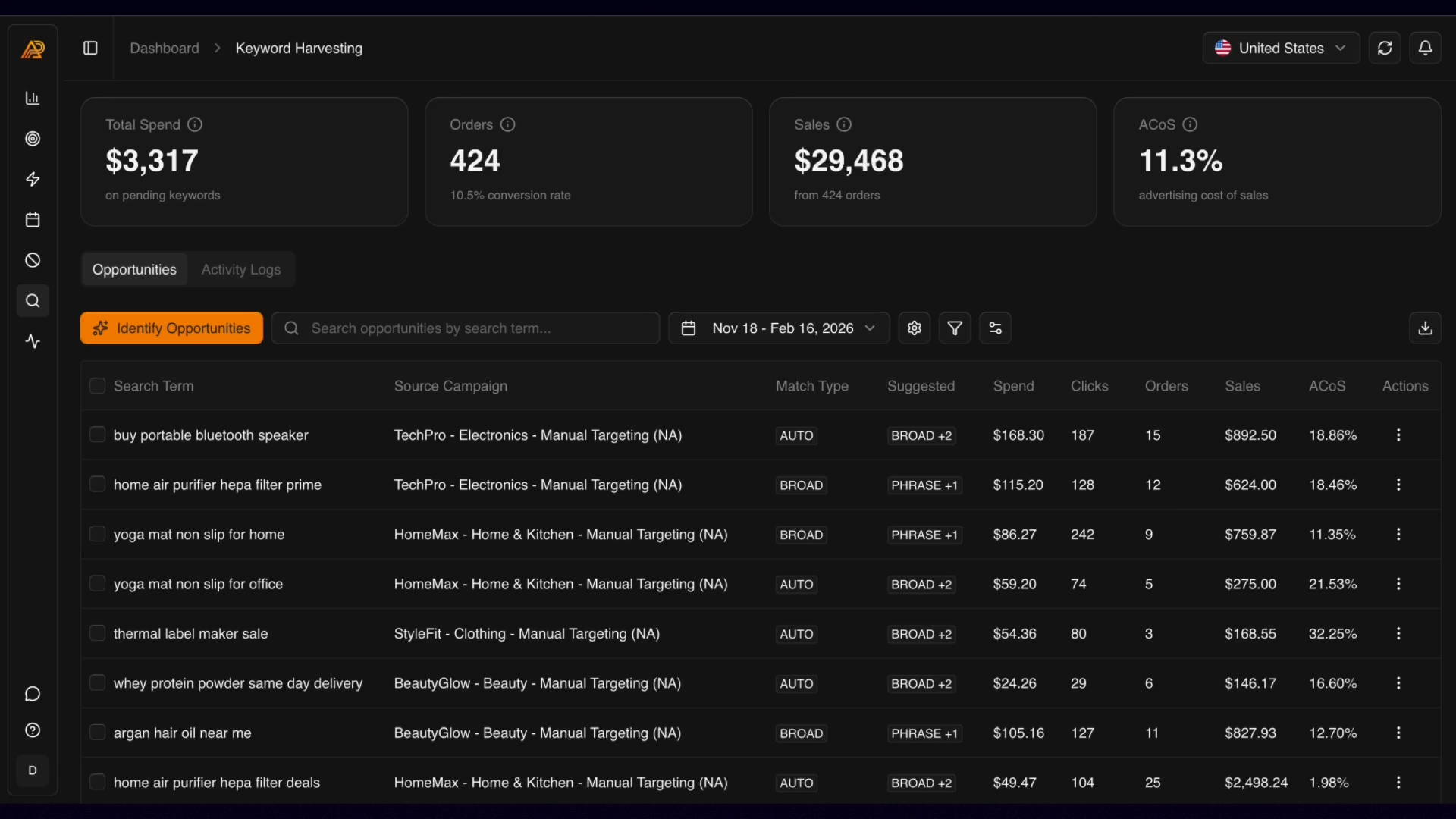Check the 'buy portable bluetooth speaker' row
The height and width of the screenshot is (819, 1456).
coord(97,435)
